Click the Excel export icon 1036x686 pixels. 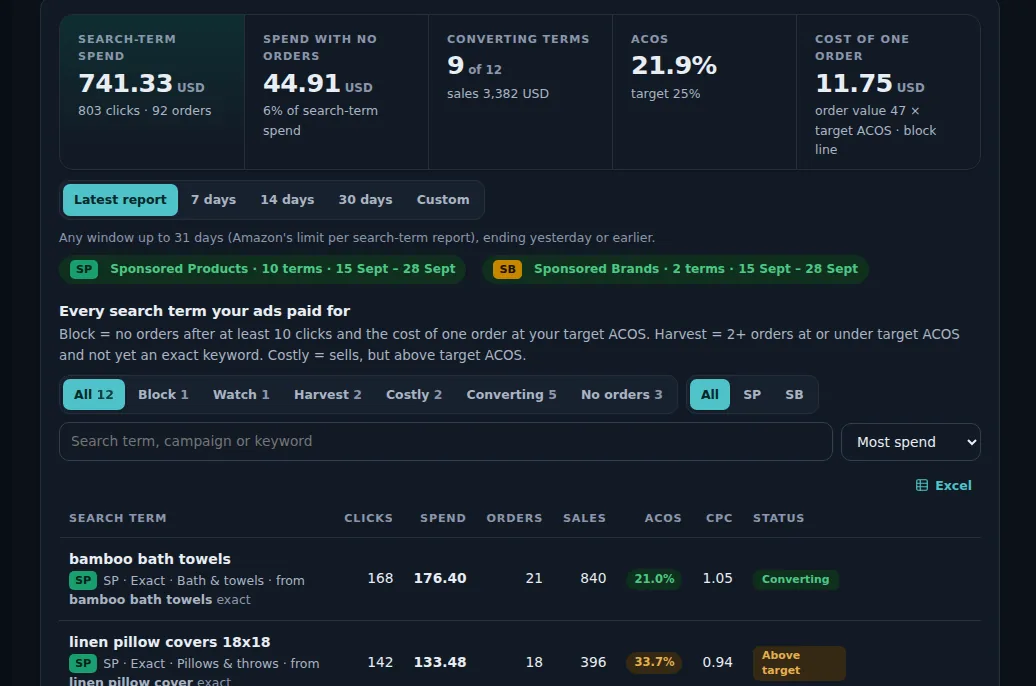click(x=922, y=485)
